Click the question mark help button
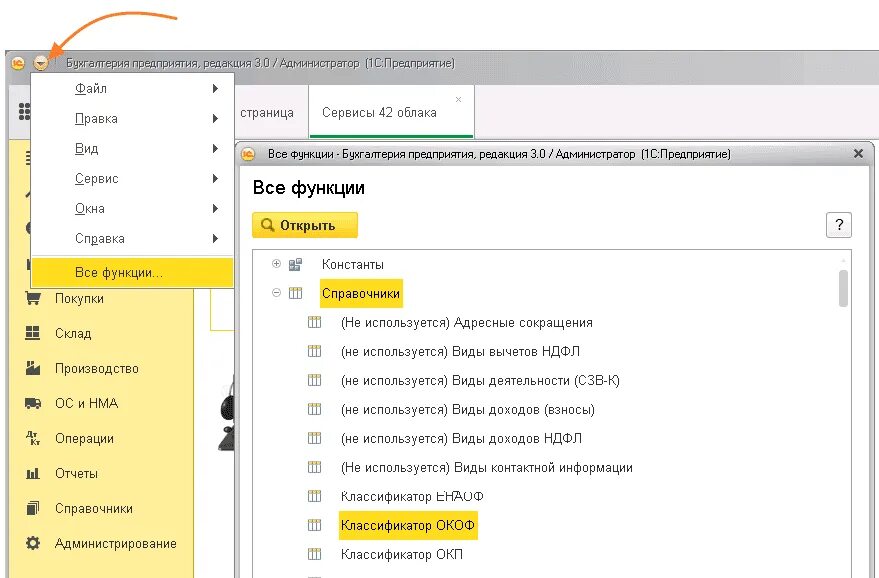This screenshot has width=879, height=578. click(x=839, y=225)
